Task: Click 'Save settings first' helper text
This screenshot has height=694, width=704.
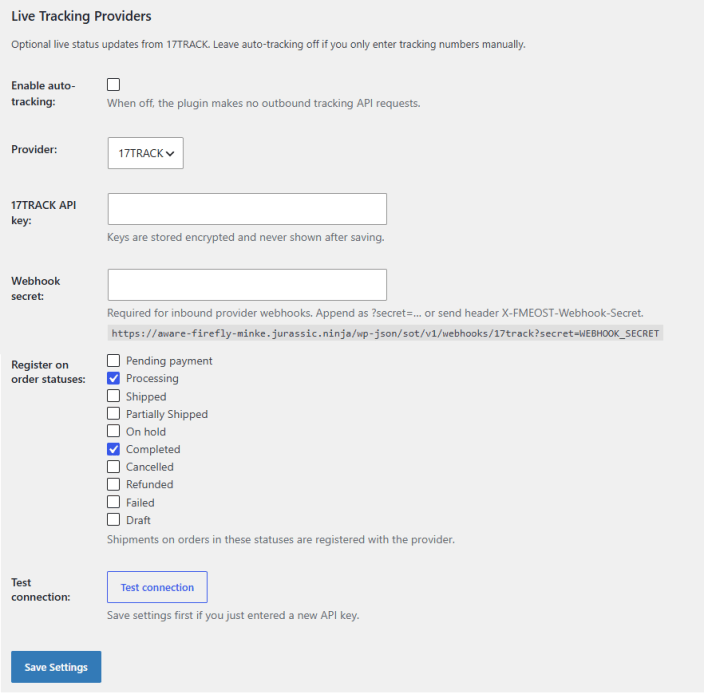Action: point(233,615)
